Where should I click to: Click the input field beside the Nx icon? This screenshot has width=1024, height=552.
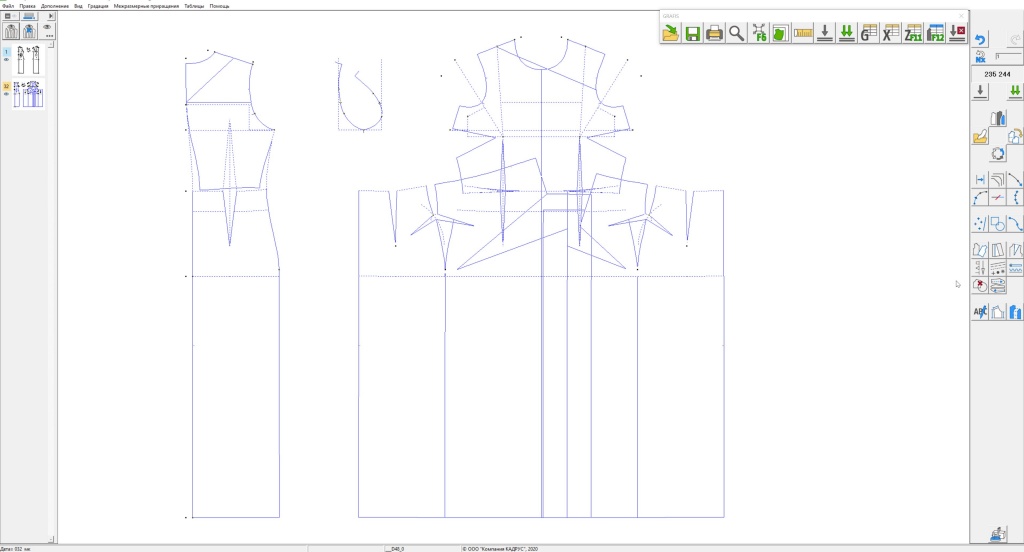1007,57
